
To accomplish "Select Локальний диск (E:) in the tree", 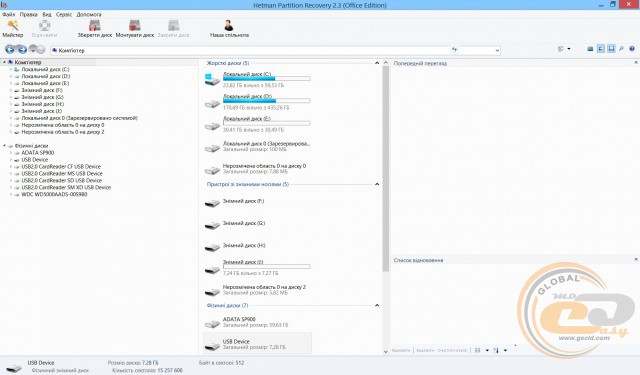I will click(x=45, y=83).
